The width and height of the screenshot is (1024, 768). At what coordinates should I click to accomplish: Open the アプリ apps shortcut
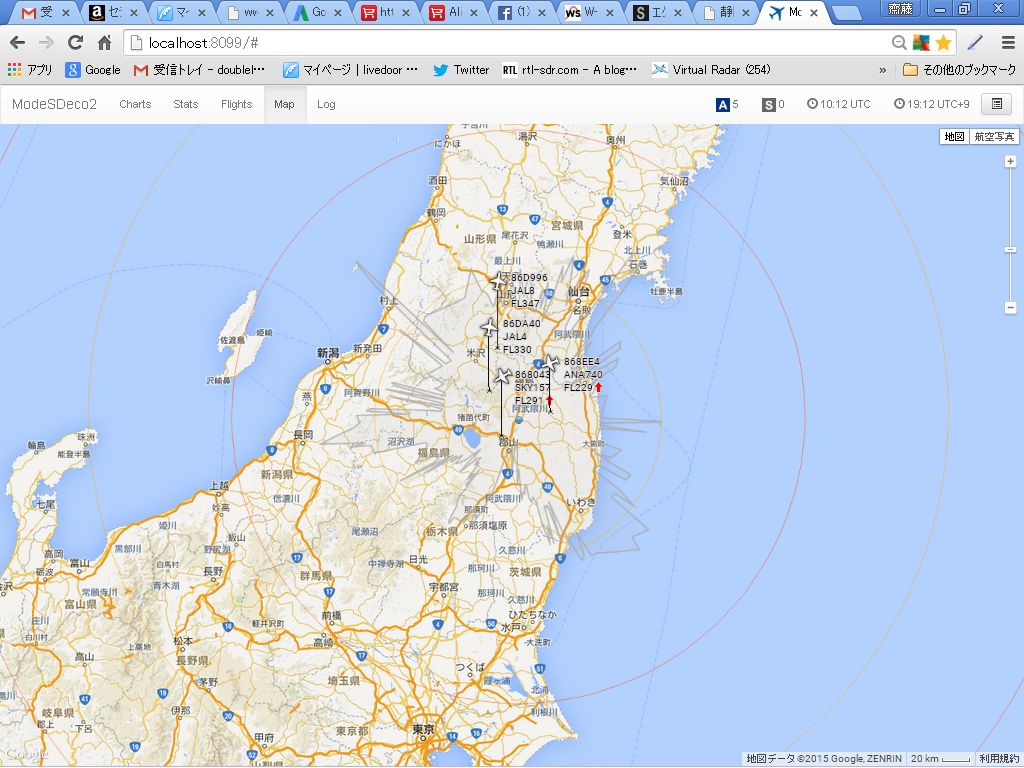click(x=30, y=69)
